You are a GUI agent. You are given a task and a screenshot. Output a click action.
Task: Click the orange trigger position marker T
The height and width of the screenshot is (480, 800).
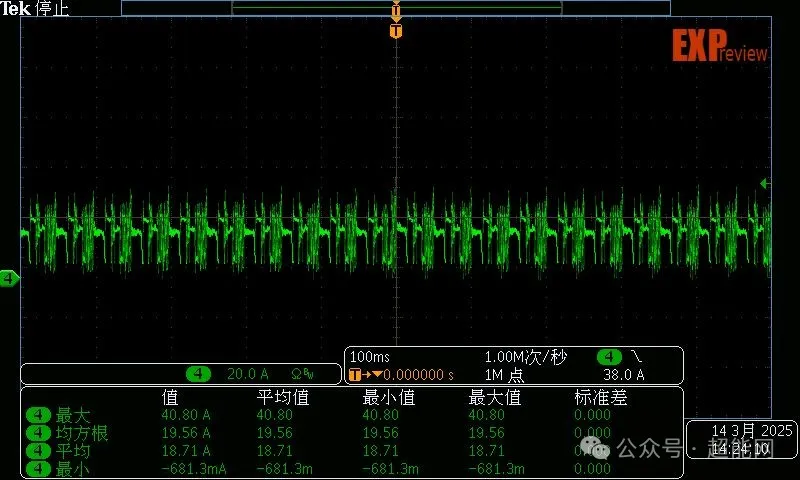click(396, 31)
